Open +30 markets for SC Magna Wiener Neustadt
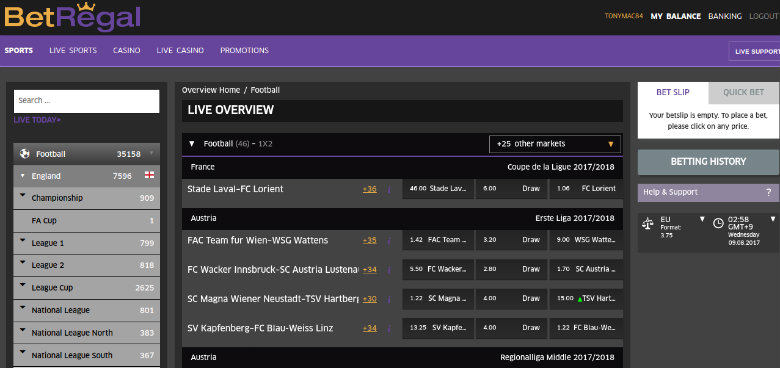Image resolution: width=780 pixels, height=368 pixels. pos(370,299)
